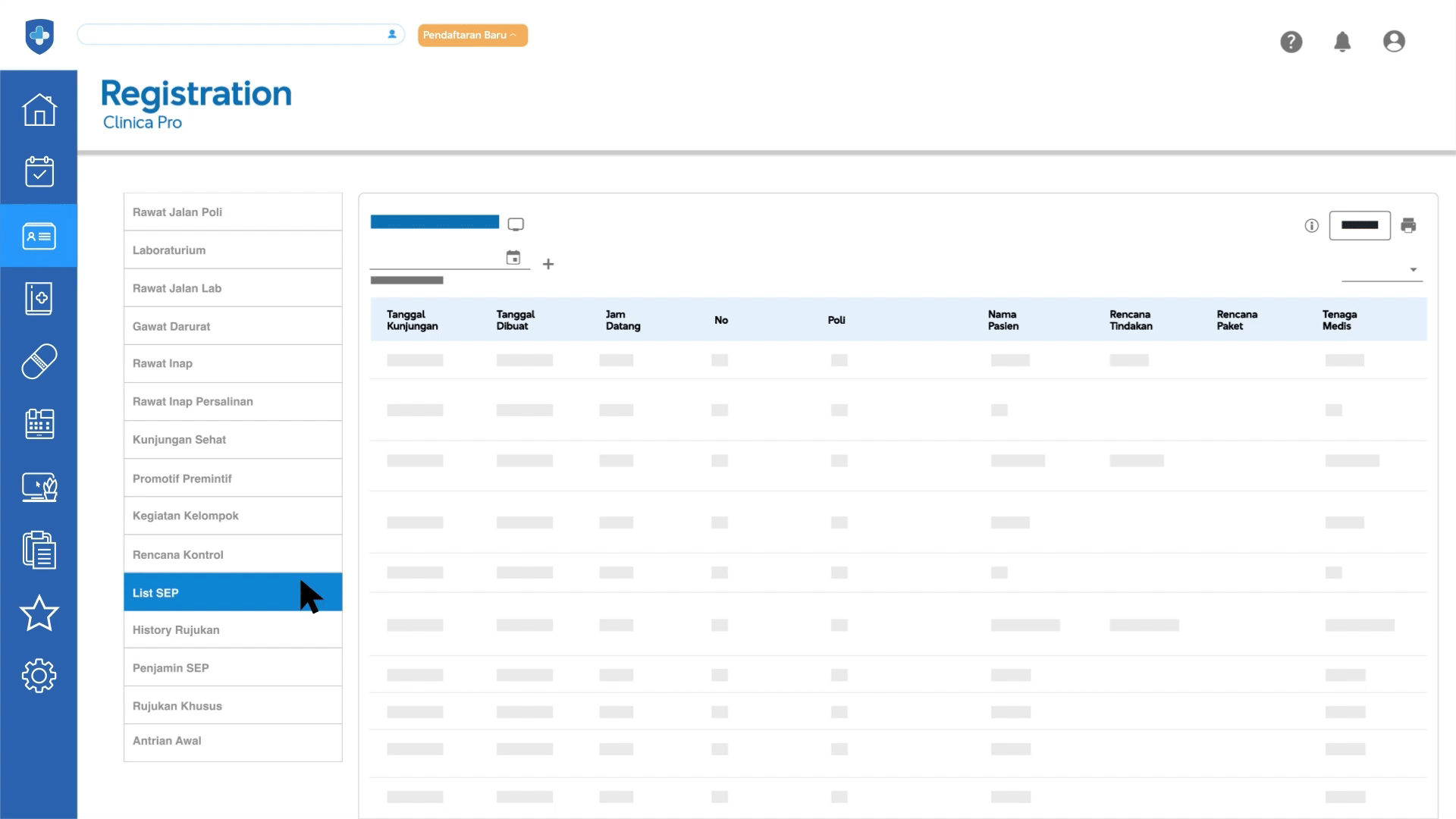The height and width of the screenshot is (819, 1456).
Task: Click the monitor display icon
Action: [516, 224]
